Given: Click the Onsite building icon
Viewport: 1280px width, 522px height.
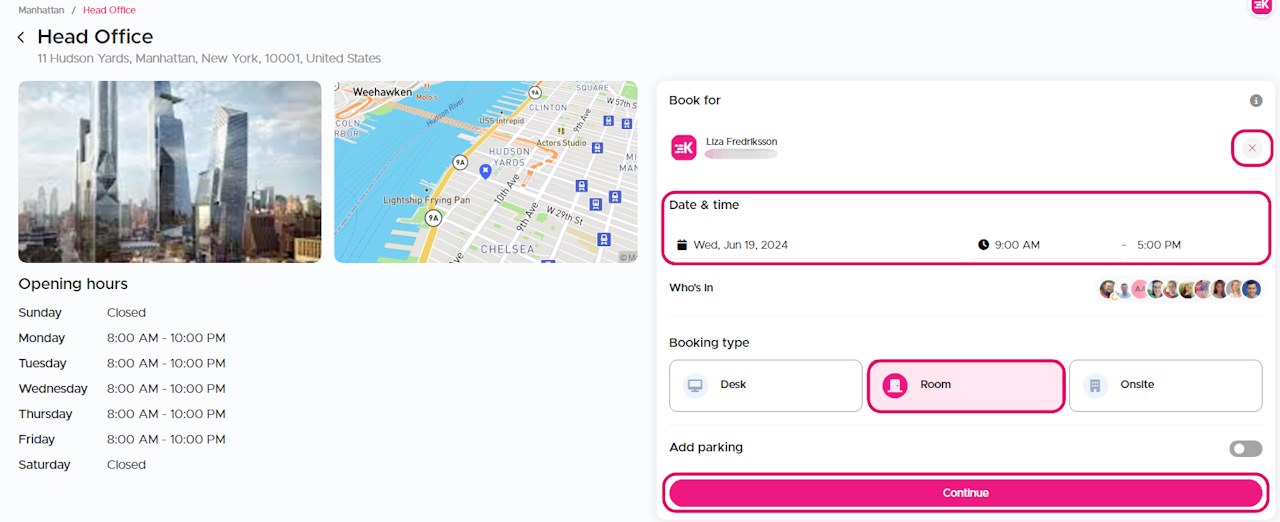Looking at the screenshot, I should 1095,385.
